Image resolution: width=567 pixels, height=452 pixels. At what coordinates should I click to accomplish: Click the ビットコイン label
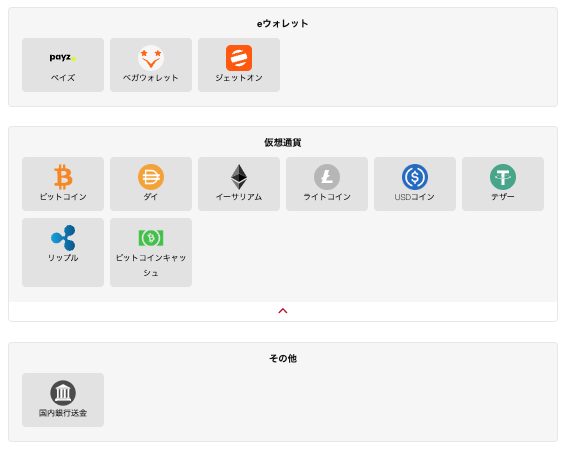tap(63, 197)
